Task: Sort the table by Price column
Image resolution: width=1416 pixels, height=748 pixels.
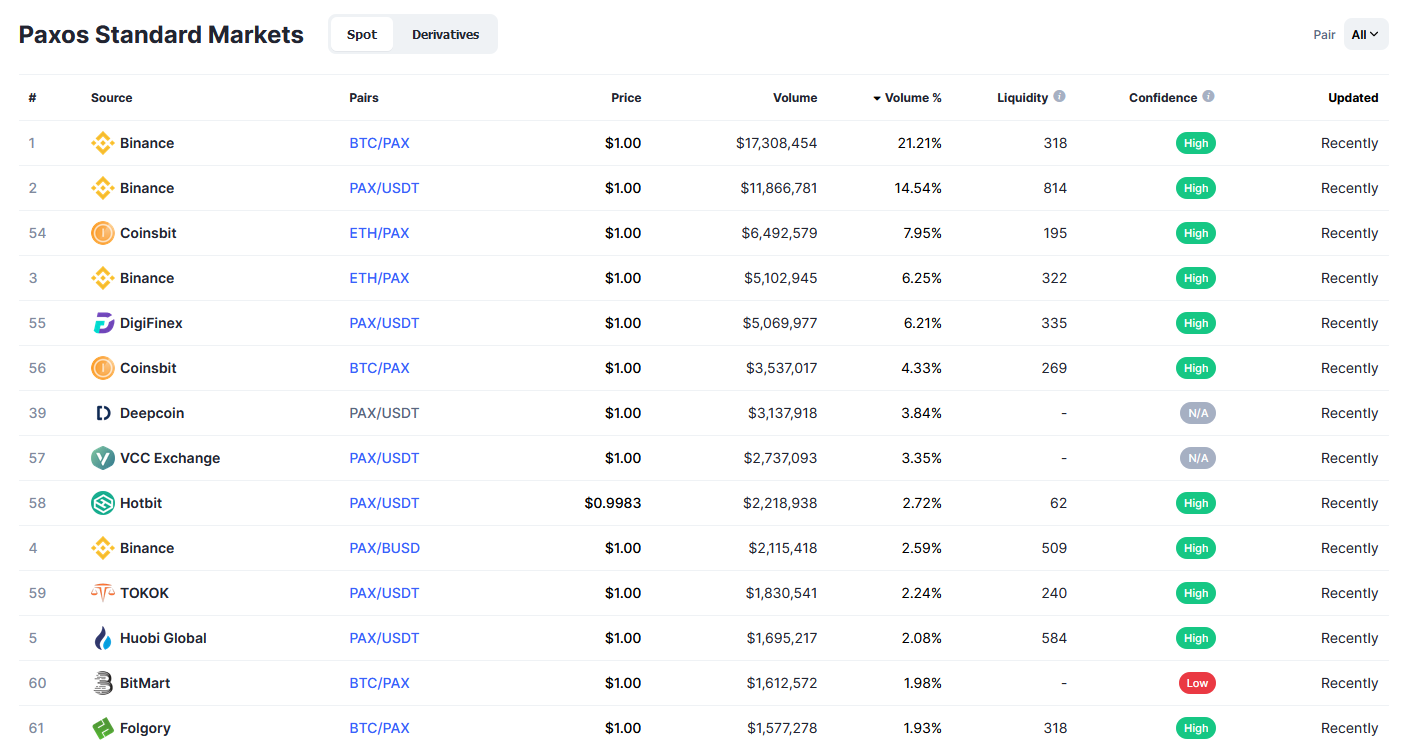Action: [626, 98]
